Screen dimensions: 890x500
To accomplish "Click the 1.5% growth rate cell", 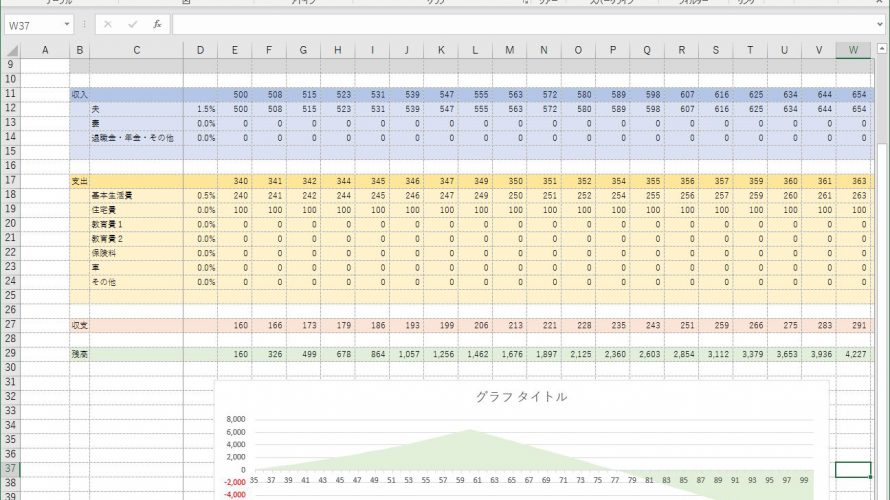I will 200,109.
